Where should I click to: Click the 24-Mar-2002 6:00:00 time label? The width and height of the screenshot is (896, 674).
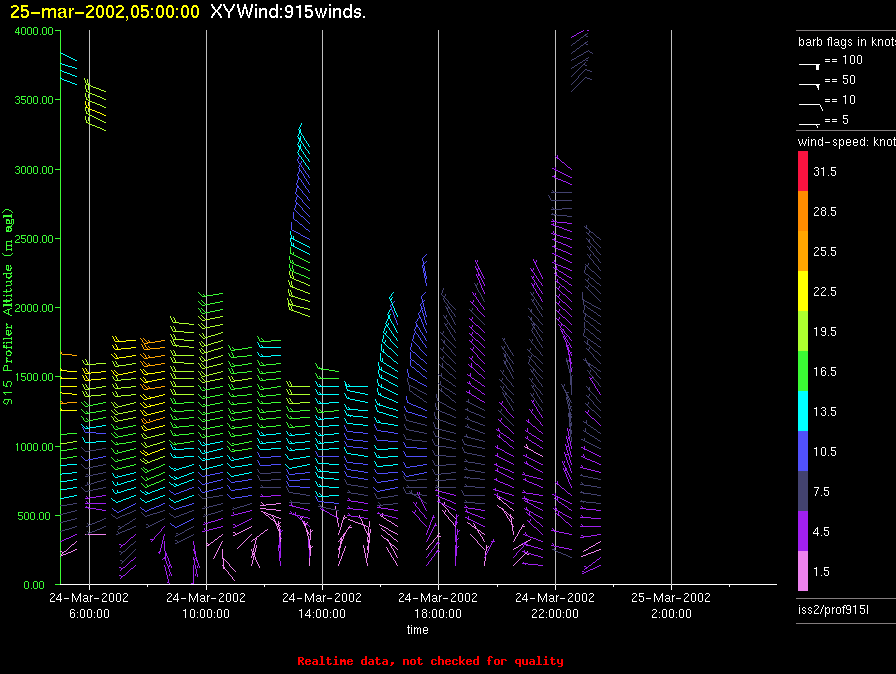pos(89,604)
